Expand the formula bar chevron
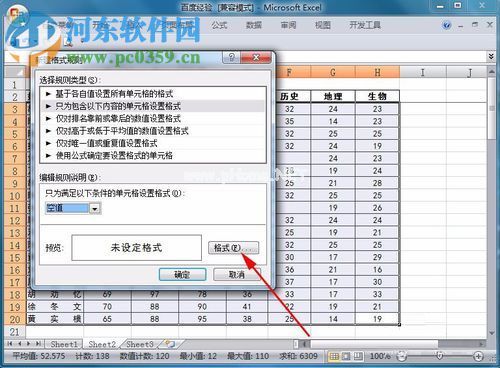 tap(491, 56)
